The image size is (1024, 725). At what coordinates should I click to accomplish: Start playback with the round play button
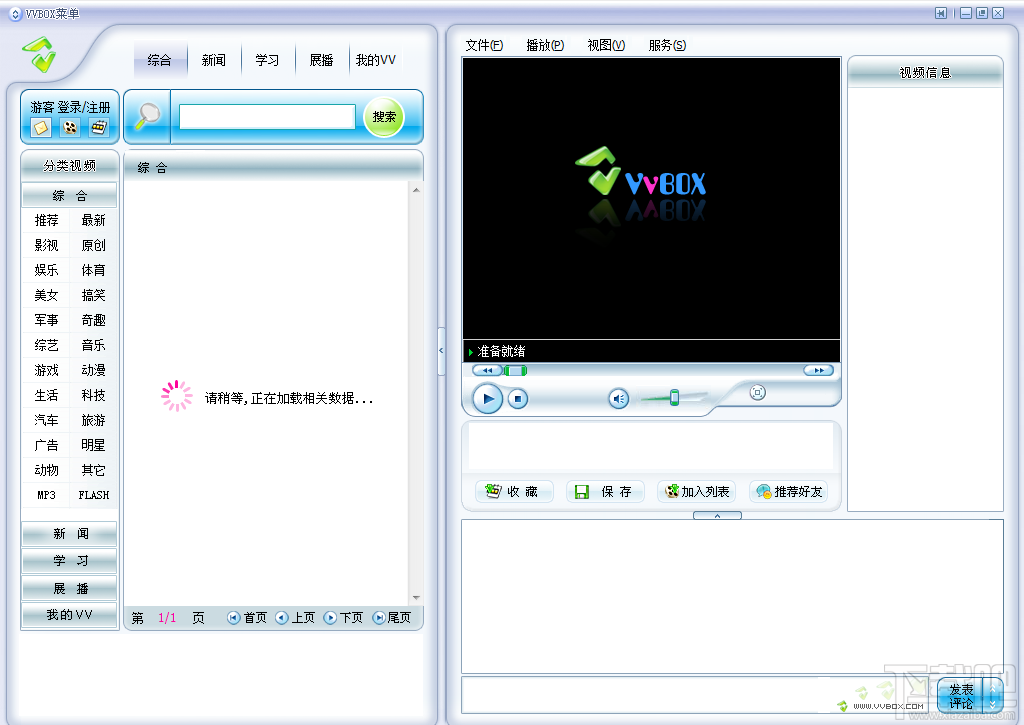(x=487, y=398)
